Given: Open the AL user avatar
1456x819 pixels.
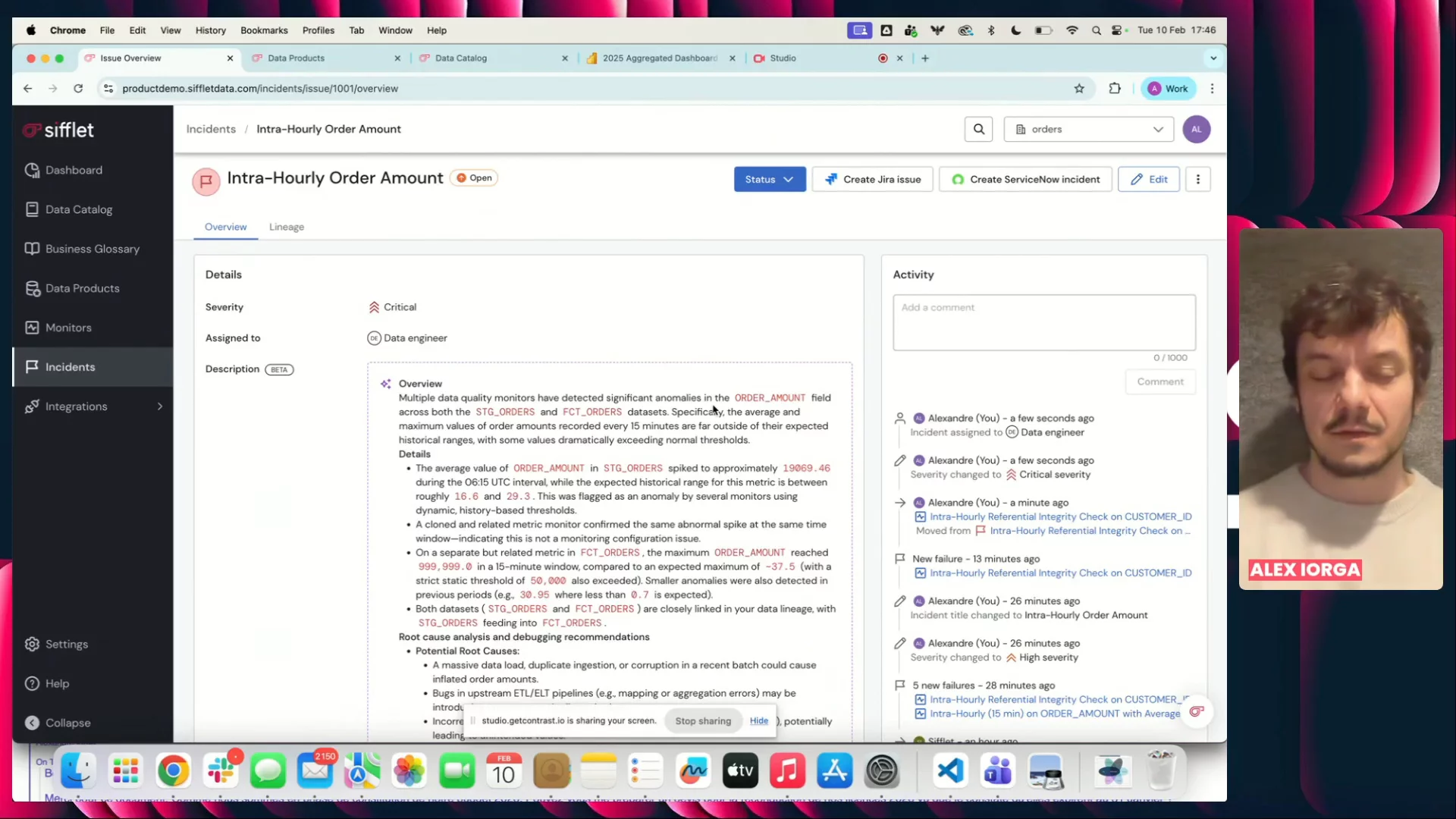Looking at the screenshot, I should [x=1196, y=129].
